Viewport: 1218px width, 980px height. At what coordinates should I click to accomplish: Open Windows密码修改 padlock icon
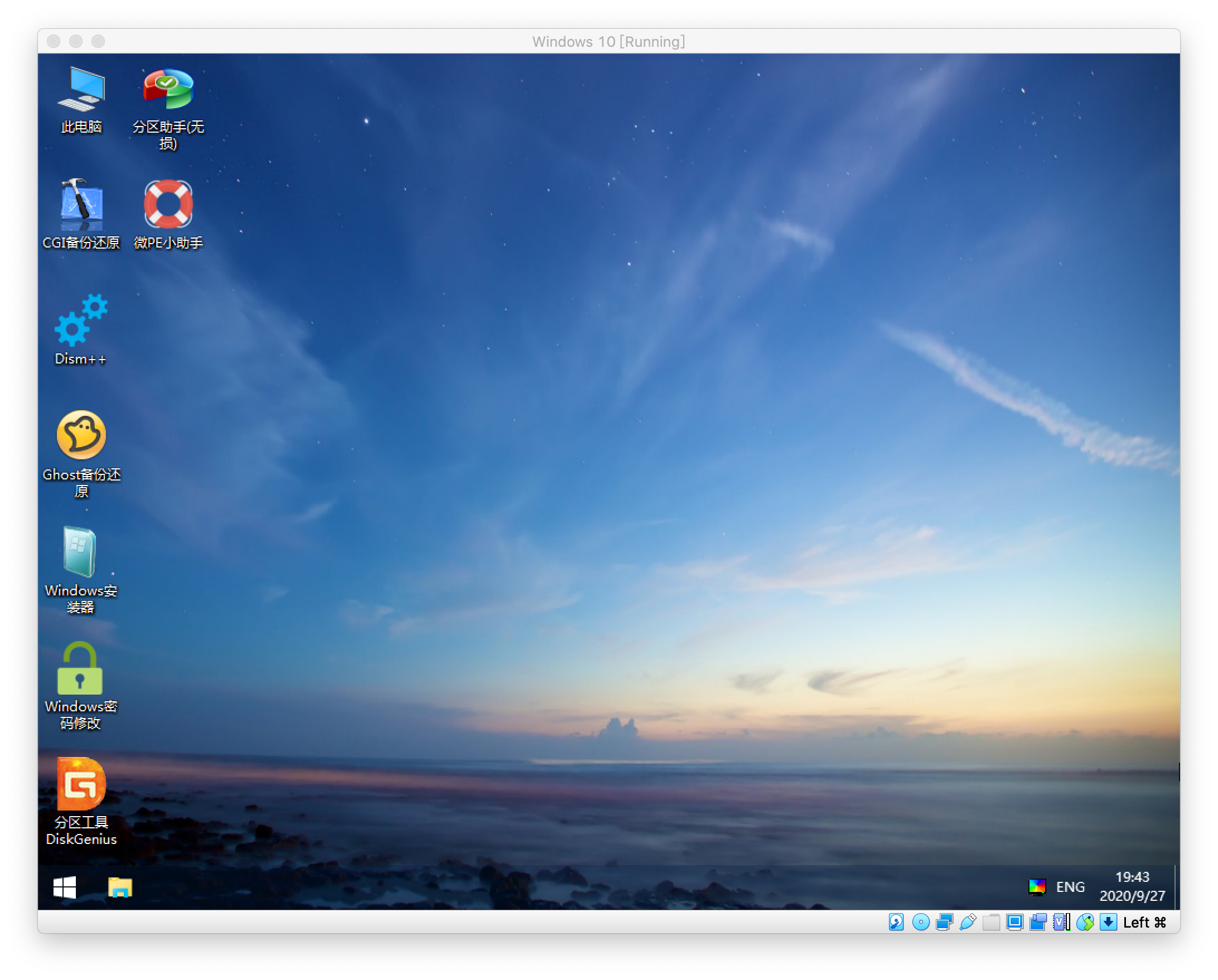click(80, 668)
